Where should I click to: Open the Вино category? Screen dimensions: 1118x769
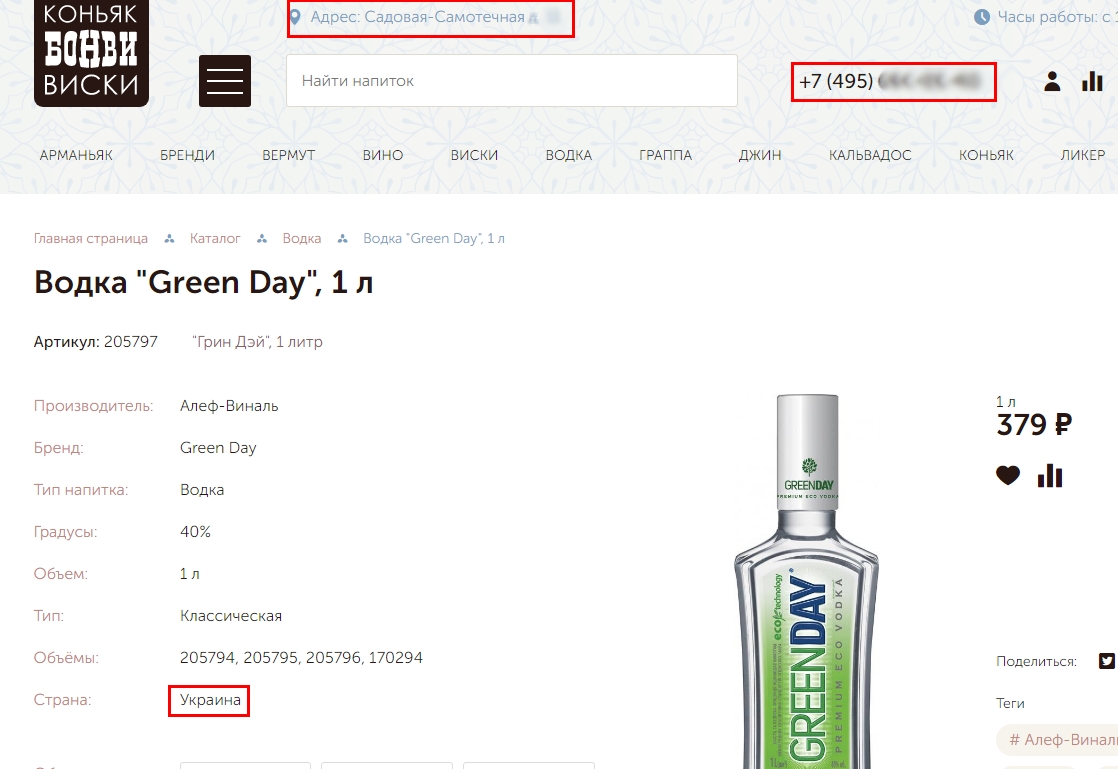click(x=383, y=155)
